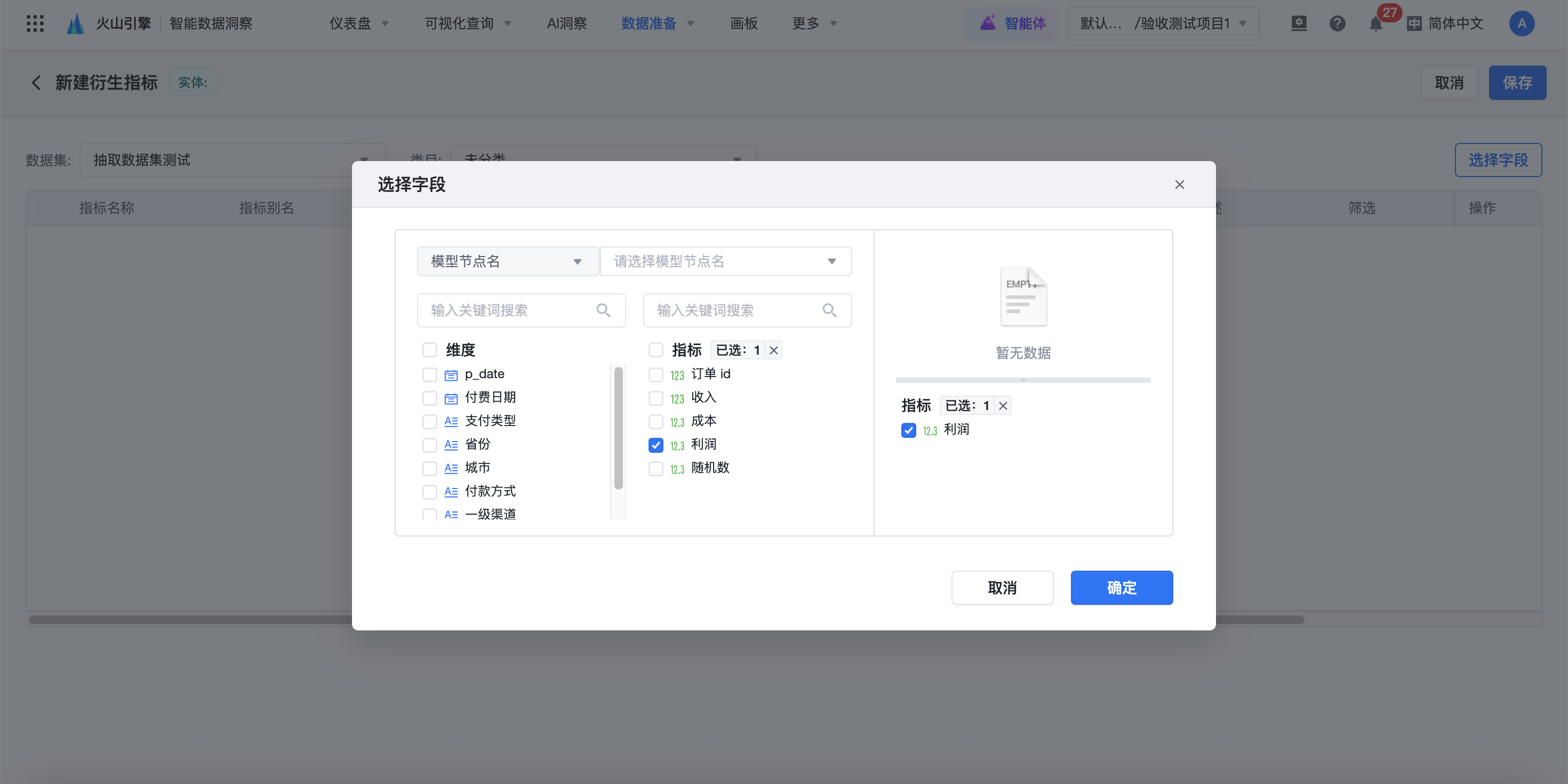
Task: Click the back arrow beside 新建衍生指标
Action: tap(36, 82)
